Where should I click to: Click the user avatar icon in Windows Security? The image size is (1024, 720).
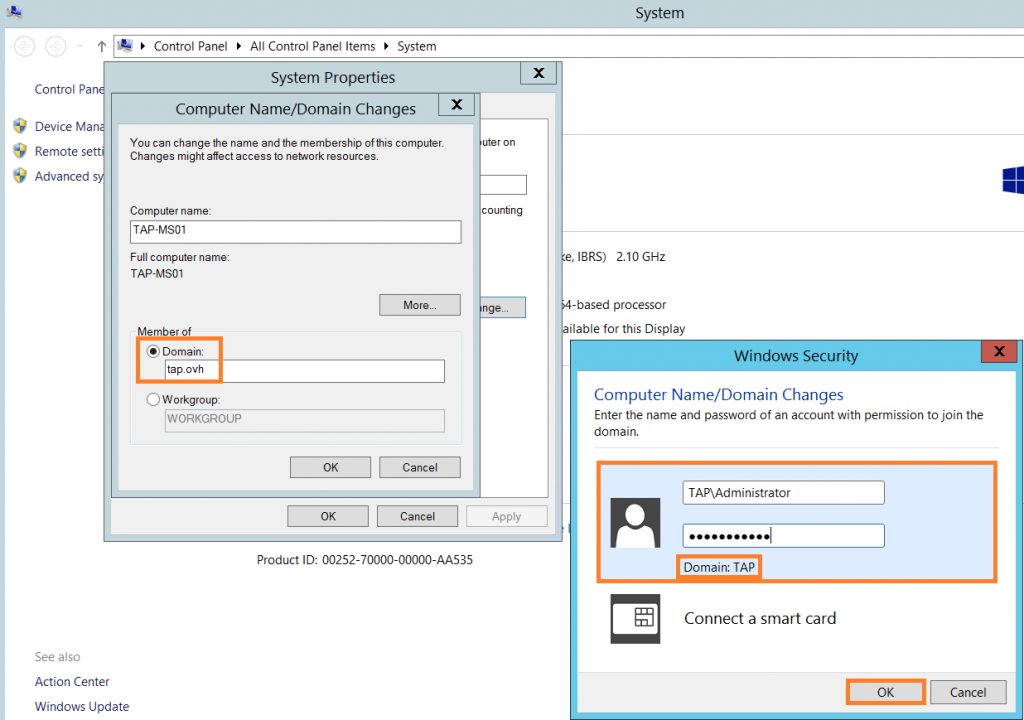(635, 523)
